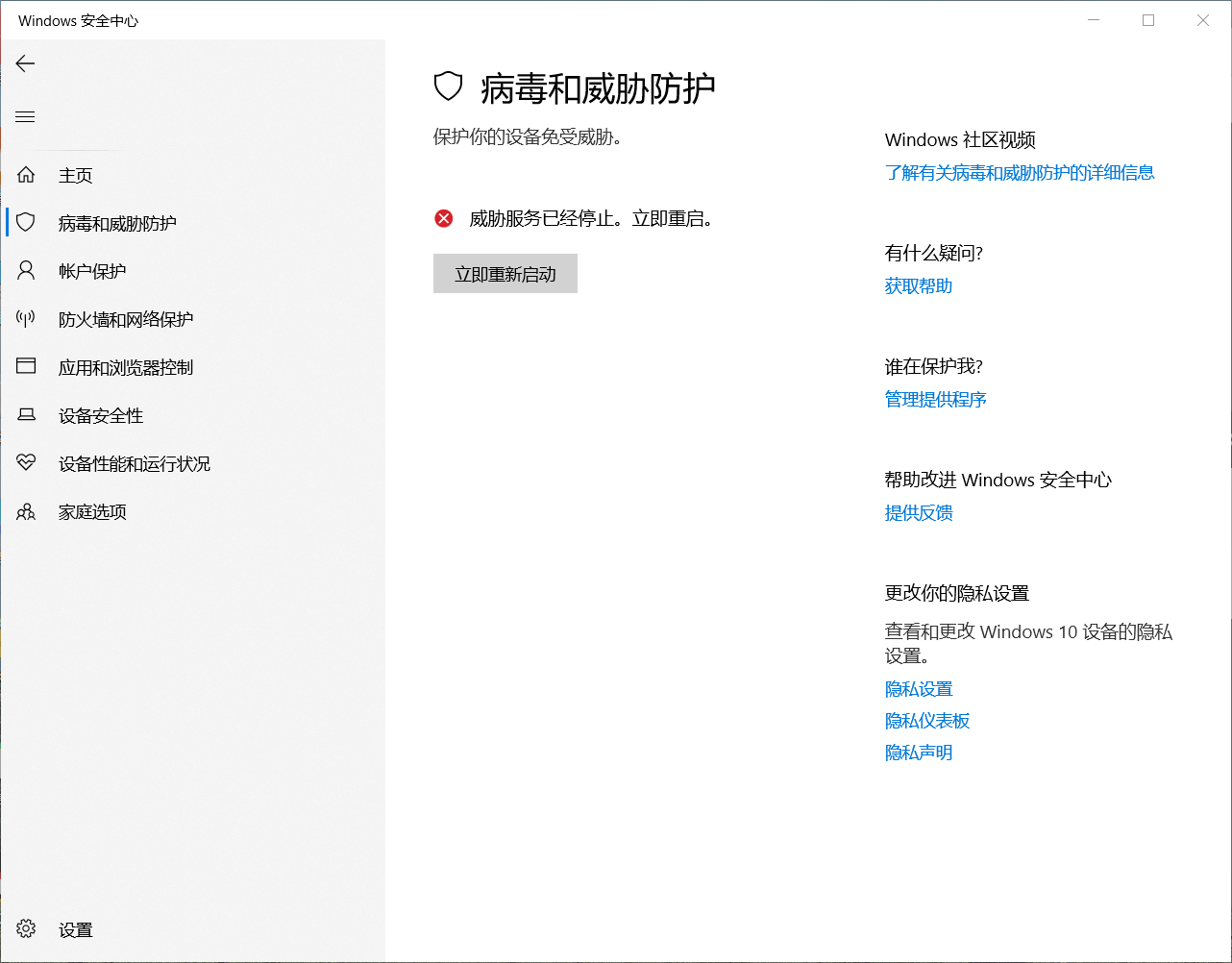This screenshot has height=963, width=1232.
Task: Click the person icon beside 帐户保护
Action: point(26,271)
